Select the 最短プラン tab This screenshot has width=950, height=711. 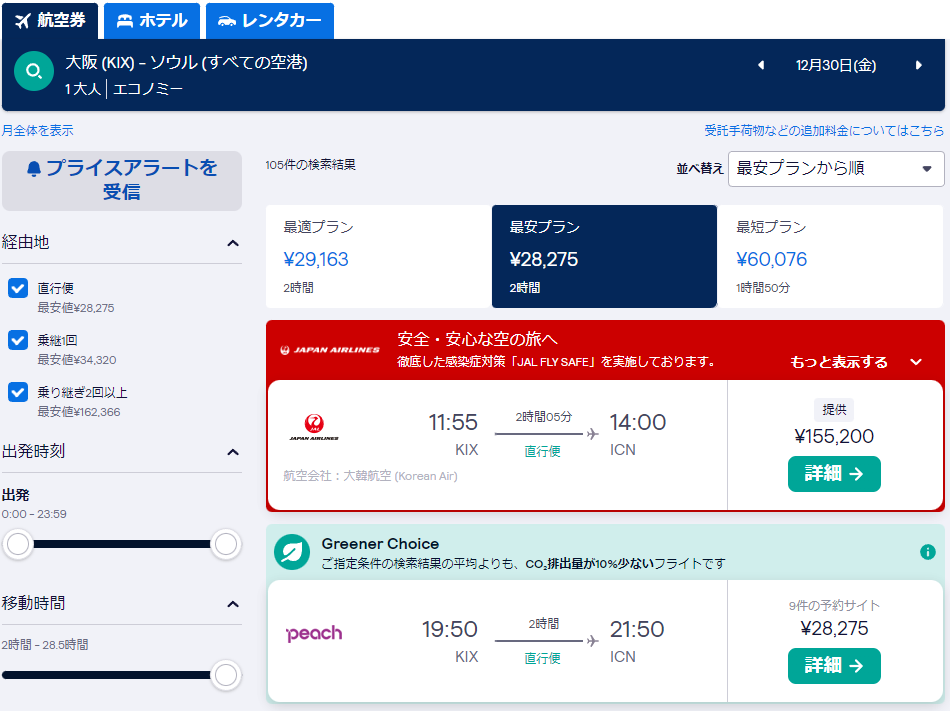(830, 256)
